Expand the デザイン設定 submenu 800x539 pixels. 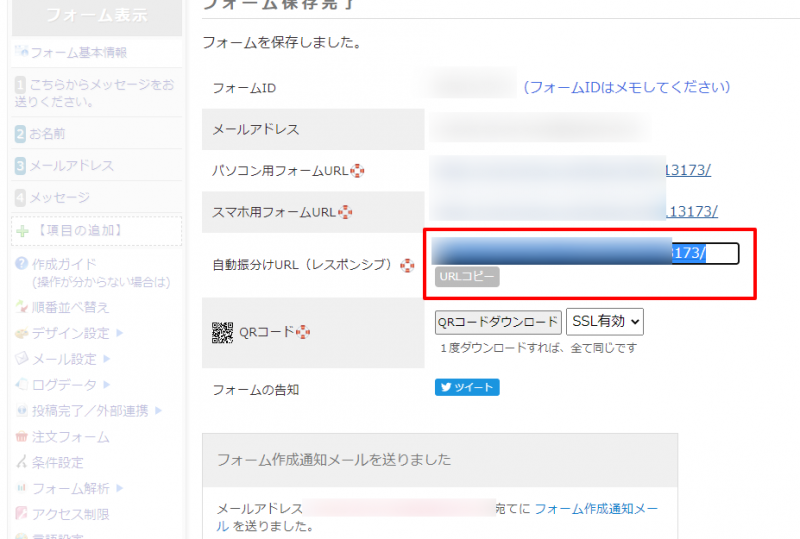point(118,333)
